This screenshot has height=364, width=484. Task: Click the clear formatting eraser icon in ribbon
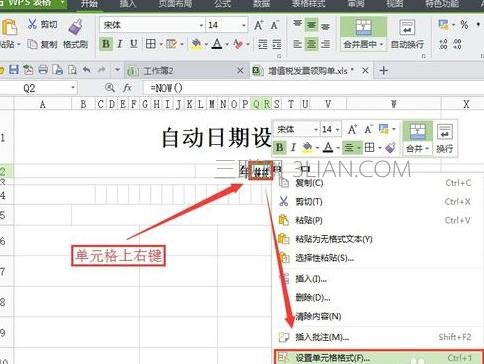238,44
